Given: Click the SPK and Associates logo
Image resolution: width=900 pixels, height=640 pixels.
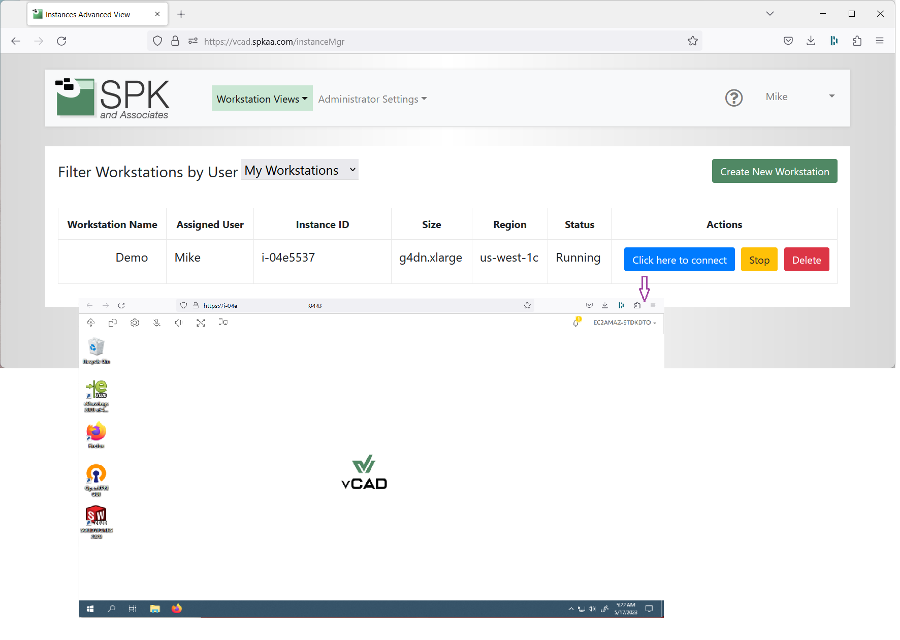Looking at the screenshot, I should click(x=112, y=98).
